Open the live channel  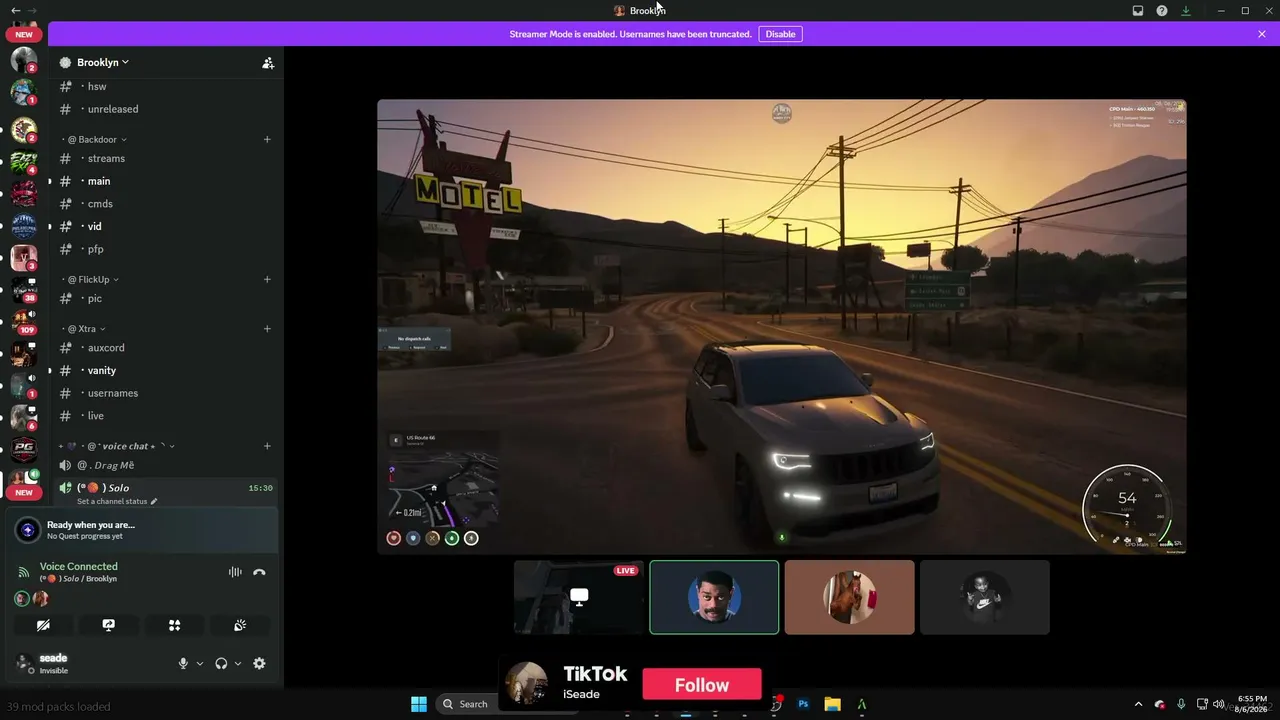coord(165,416)
